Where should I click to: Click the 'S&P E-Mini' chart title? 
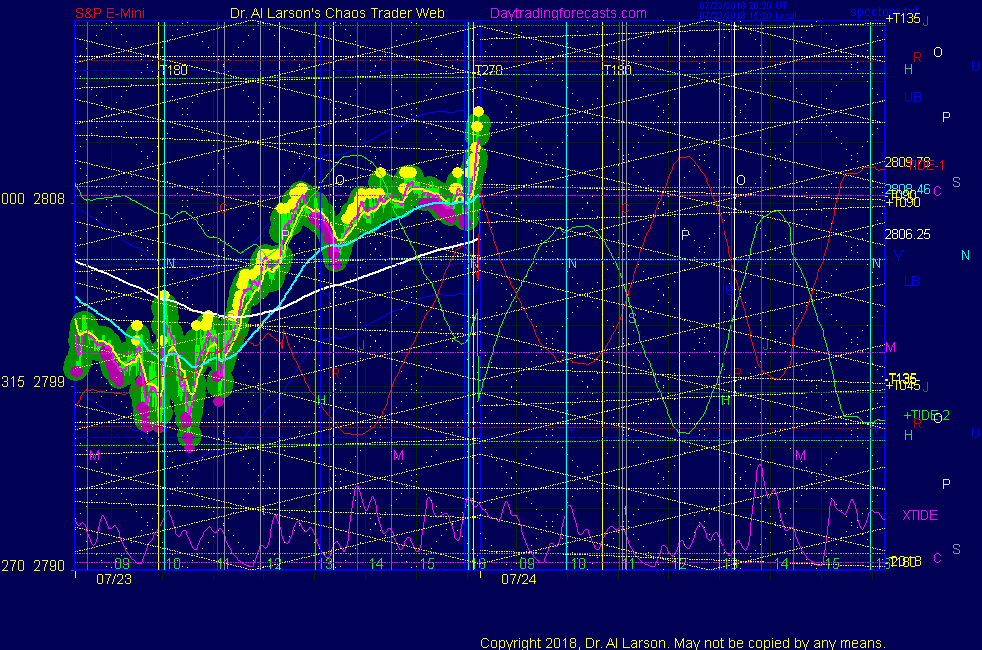point(110,13)
